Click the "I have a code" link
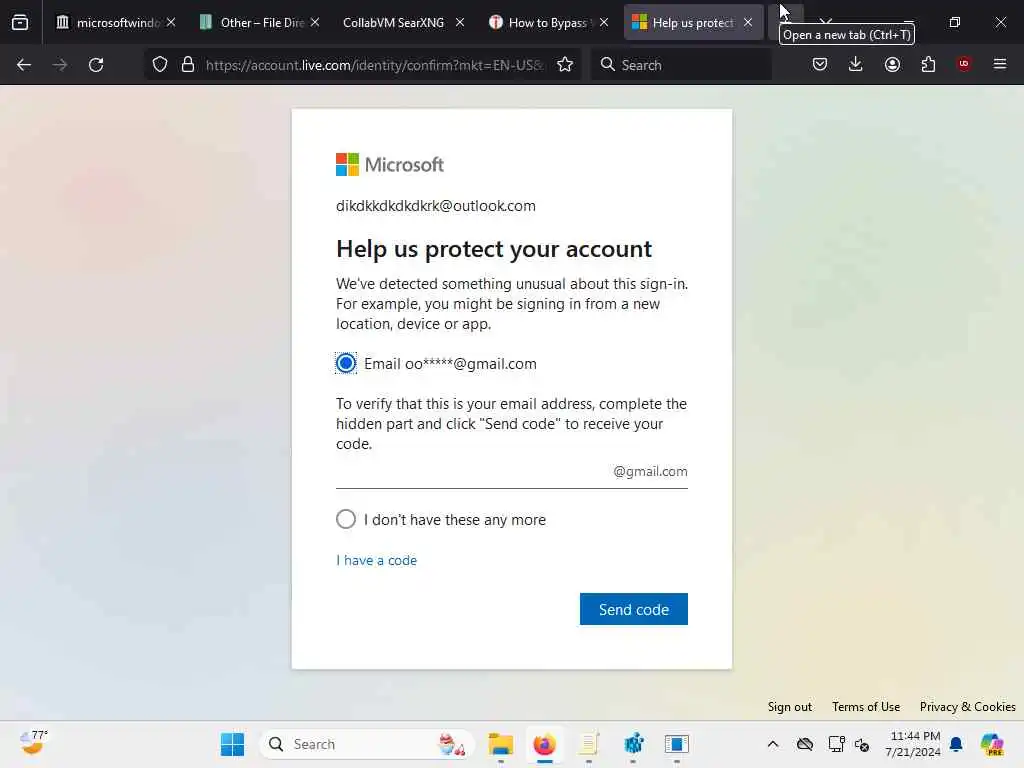Image resolution: width=1024 pixels, height=768 pixels. pos(376,560)
